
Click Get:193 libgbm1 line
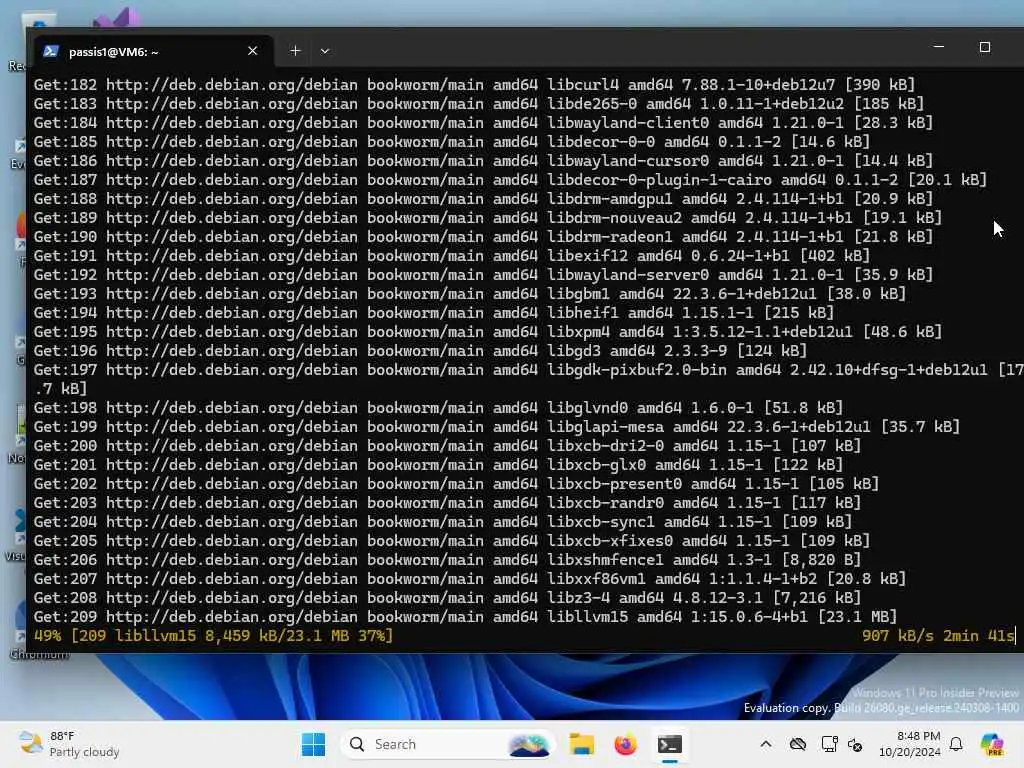[x=470, y=294]
